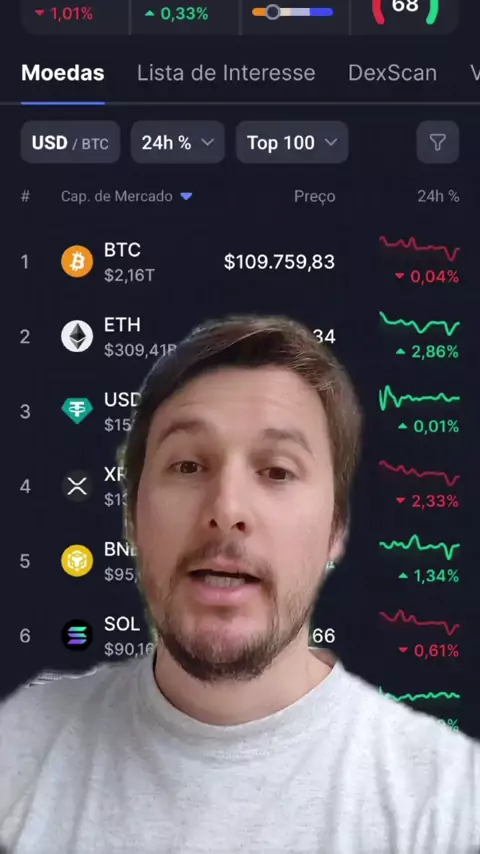This screenshot has height=854, width=480.
Task: Tap the BNB logo icon
Action: coord(77,560)
